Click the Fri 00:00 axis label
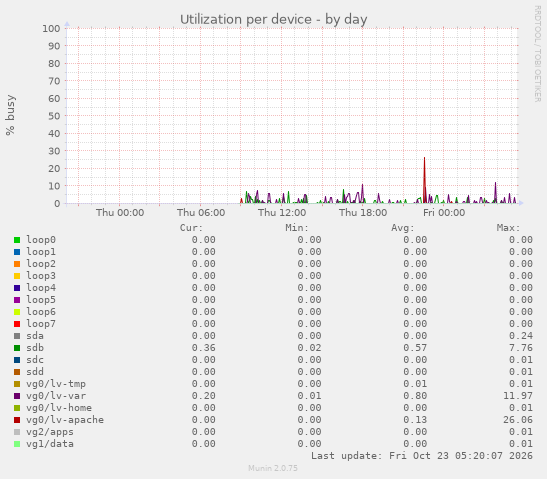This screenshot has height=479, width=547. pyautogui.click(x=444, y=212)
